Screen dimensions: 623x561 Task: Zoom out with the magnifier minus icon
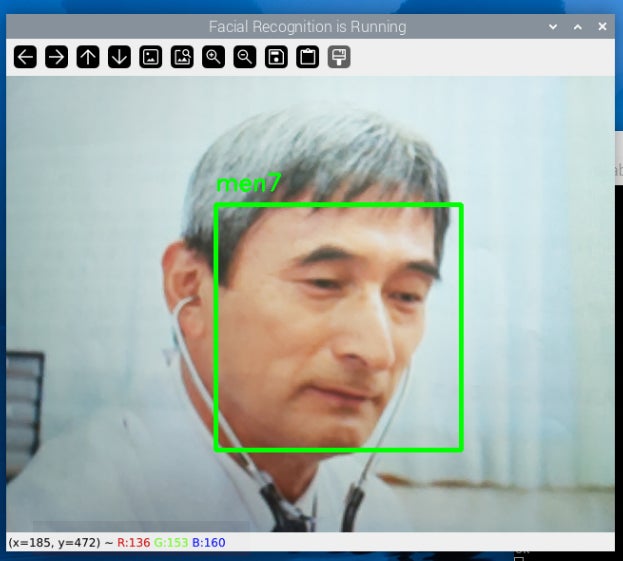point(244,57)
